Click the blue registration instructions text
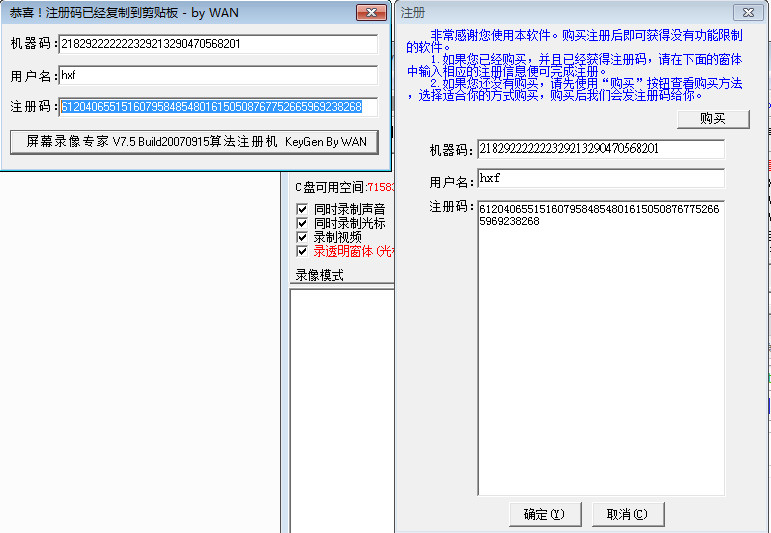 click(574, 65)
